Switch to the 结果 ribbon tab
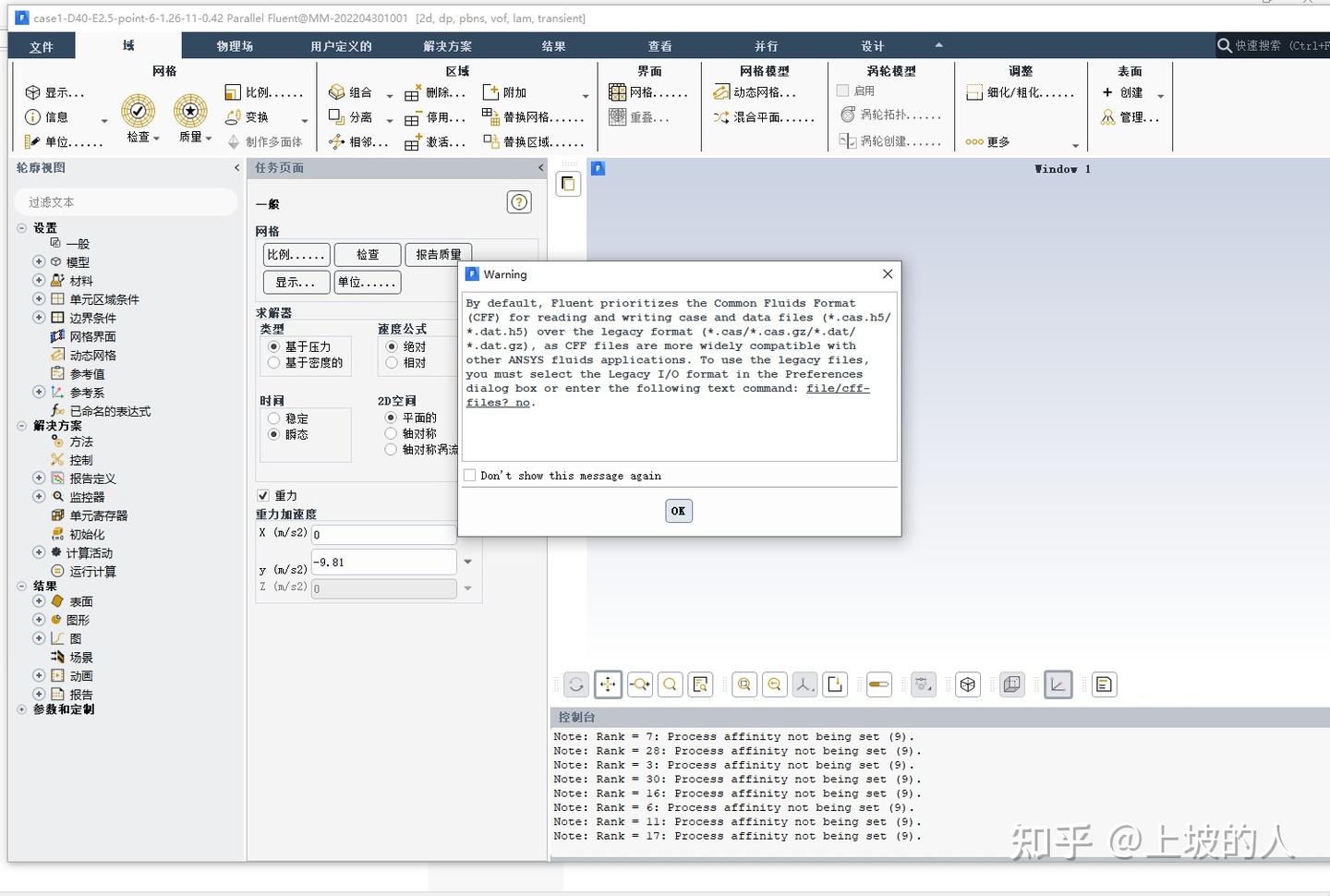Image resolution: width=1330 pixels, height=896 pixels. pyautogui.click(x=553, y=45)
